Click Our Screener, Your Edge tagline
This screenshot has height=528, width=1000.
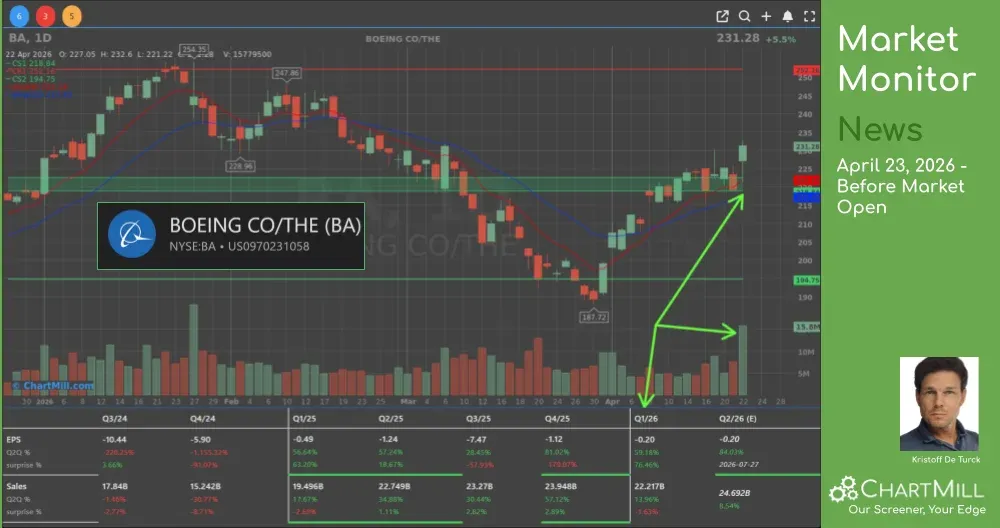click(916, 509)
